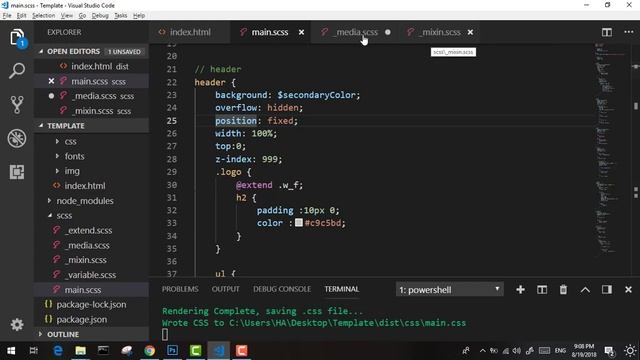Open Photoshop from the taskbar
The width and height of the screenshot is (640, 360).
click(x=172, y=351)
